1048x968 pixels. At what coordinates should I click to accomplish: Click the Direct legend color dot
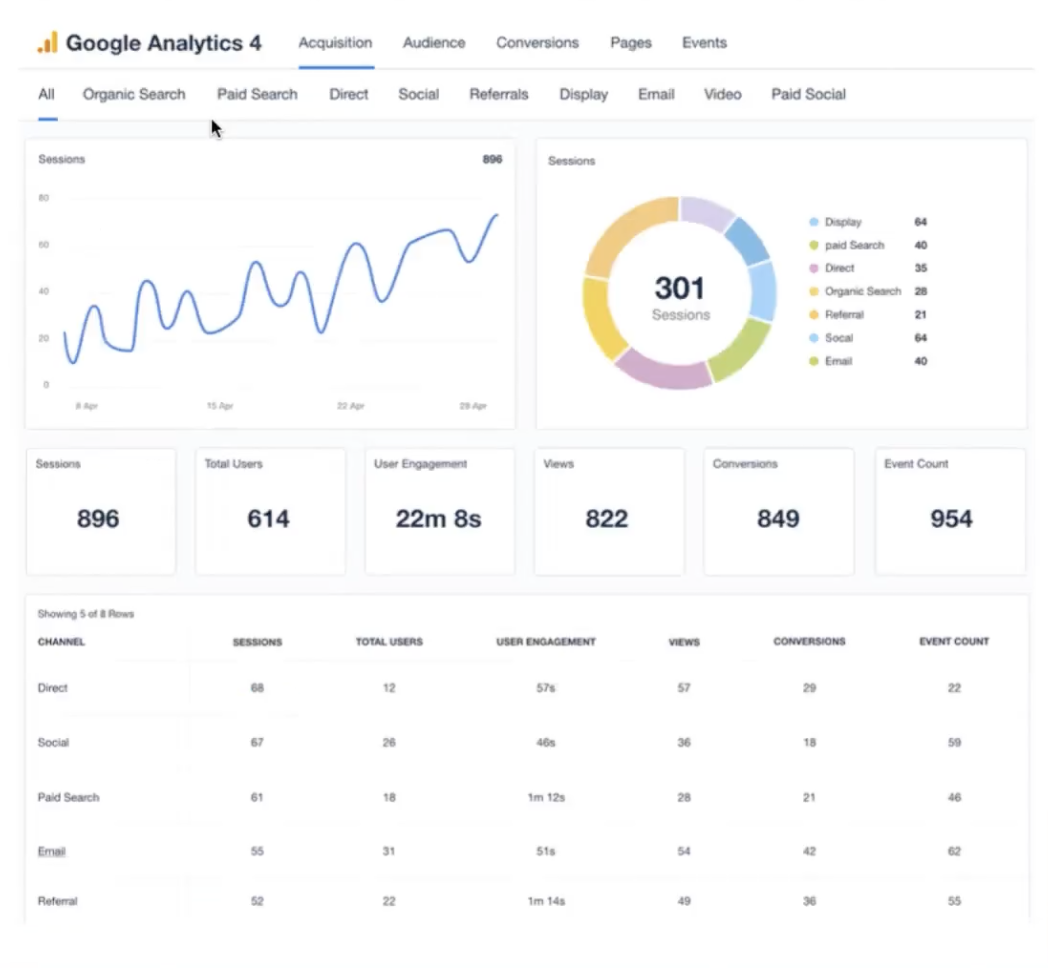pos(813,268)
